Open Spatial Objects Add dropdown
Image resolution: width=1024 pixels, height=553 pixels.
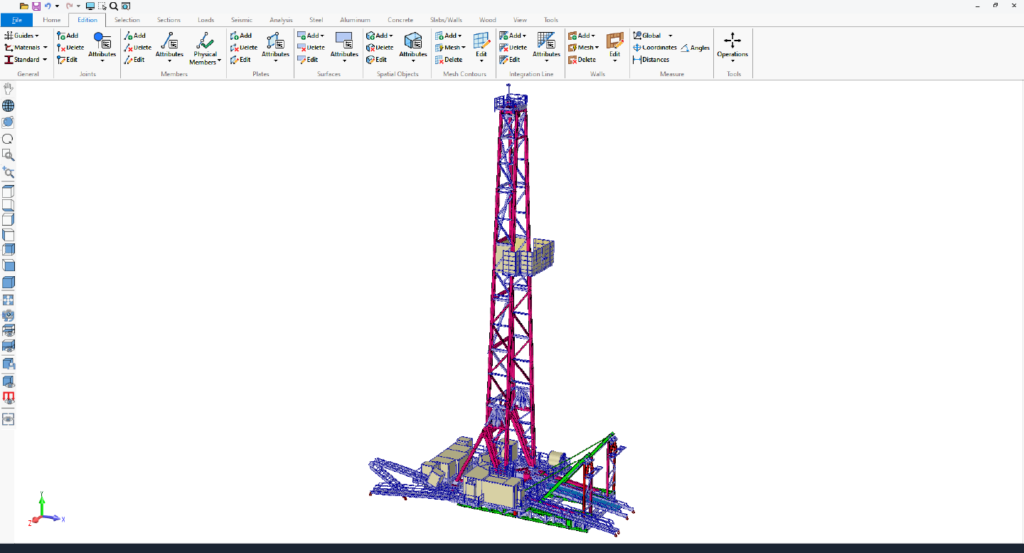[x=379, y=36]
